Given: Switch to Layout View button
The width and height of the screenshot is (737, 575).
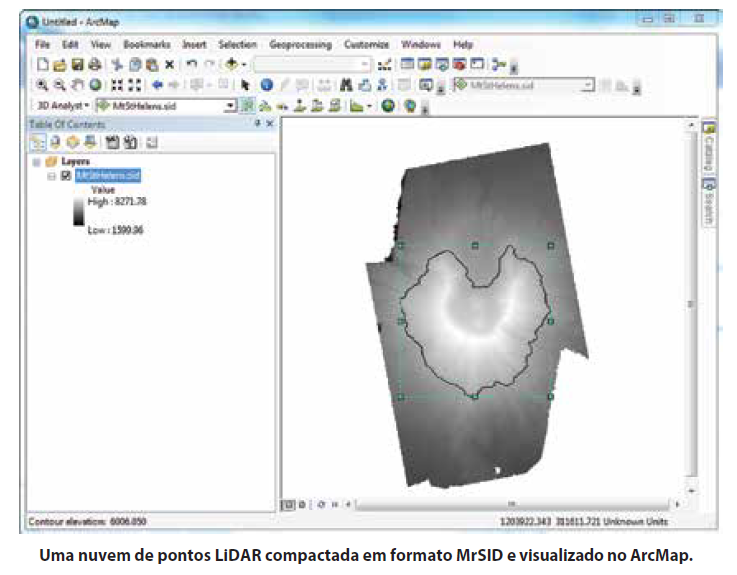Looking at the screenshot, I should (x=302, y=504).
